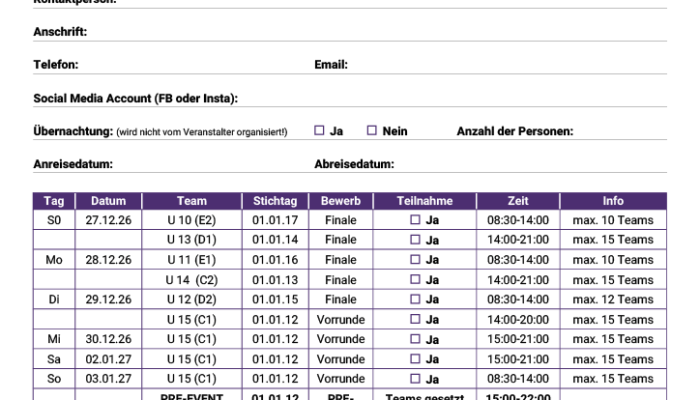This screenshot has width=700, height=400.
Task: Tick Ja for U 10 (E2) participation
Action: 415,220
